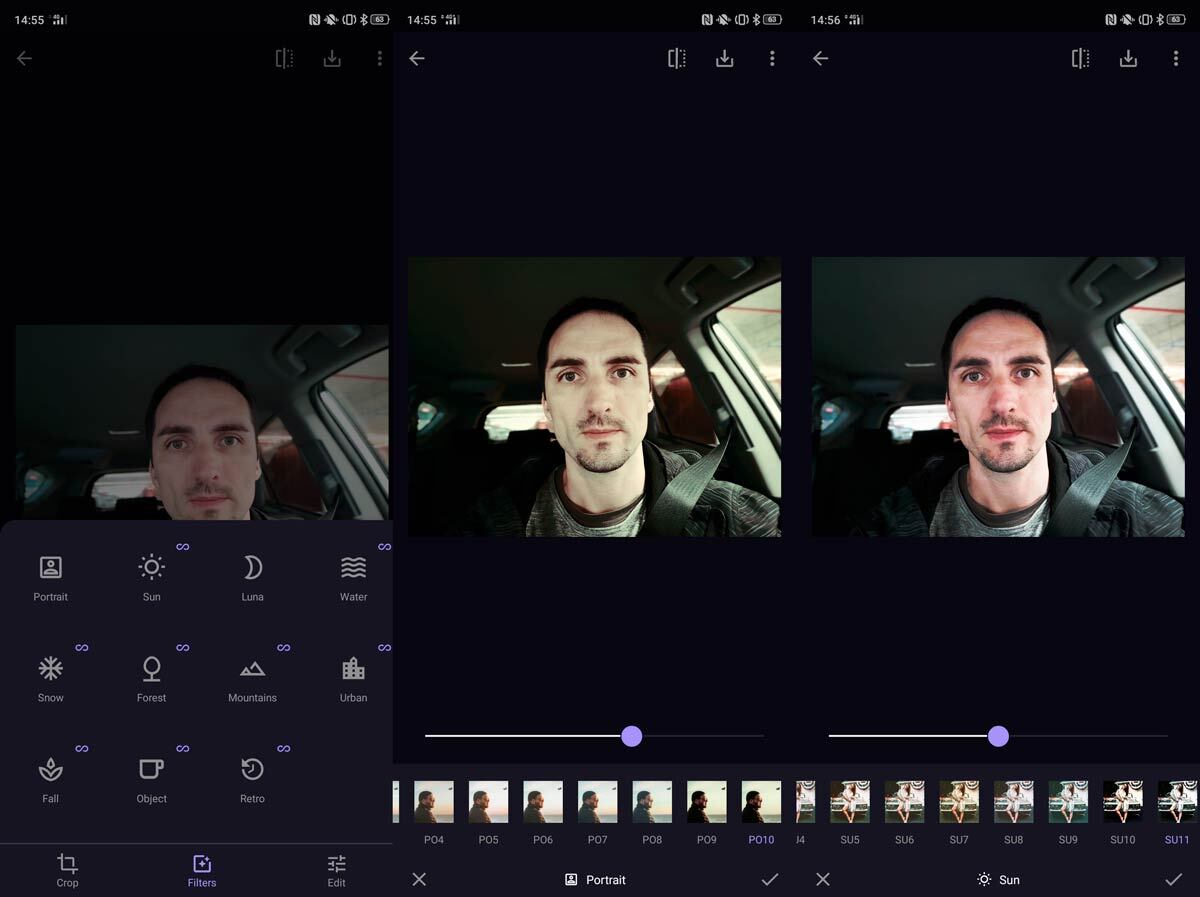This screenshot has width=1200, height=897.
Task: Select the PO4 filter preset
Action: coord(434,802)
